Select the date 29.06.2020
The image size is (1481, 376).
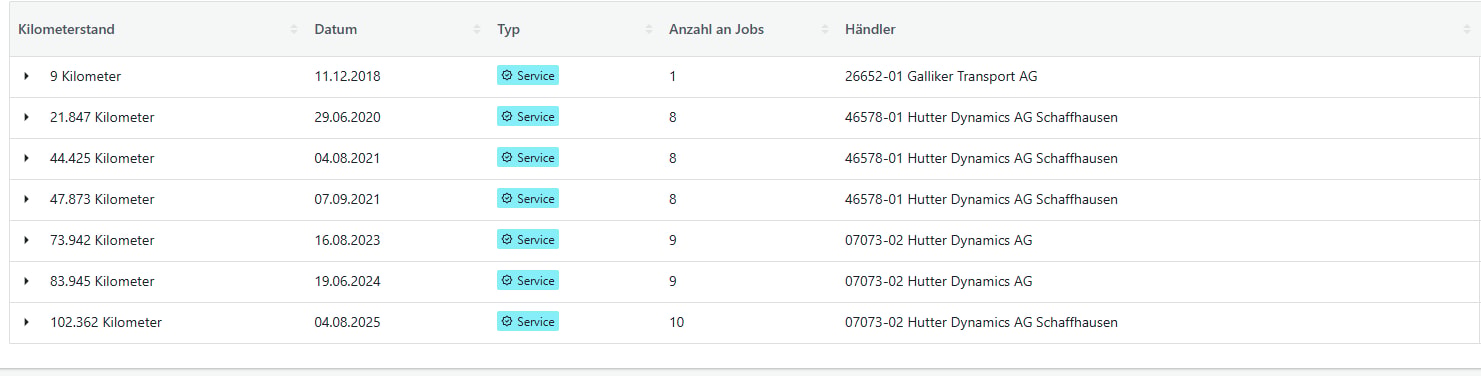347,117
